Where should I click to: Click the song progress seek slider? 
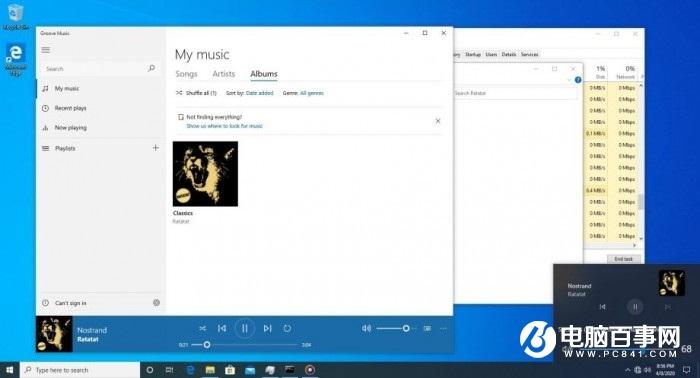(245, 345)
